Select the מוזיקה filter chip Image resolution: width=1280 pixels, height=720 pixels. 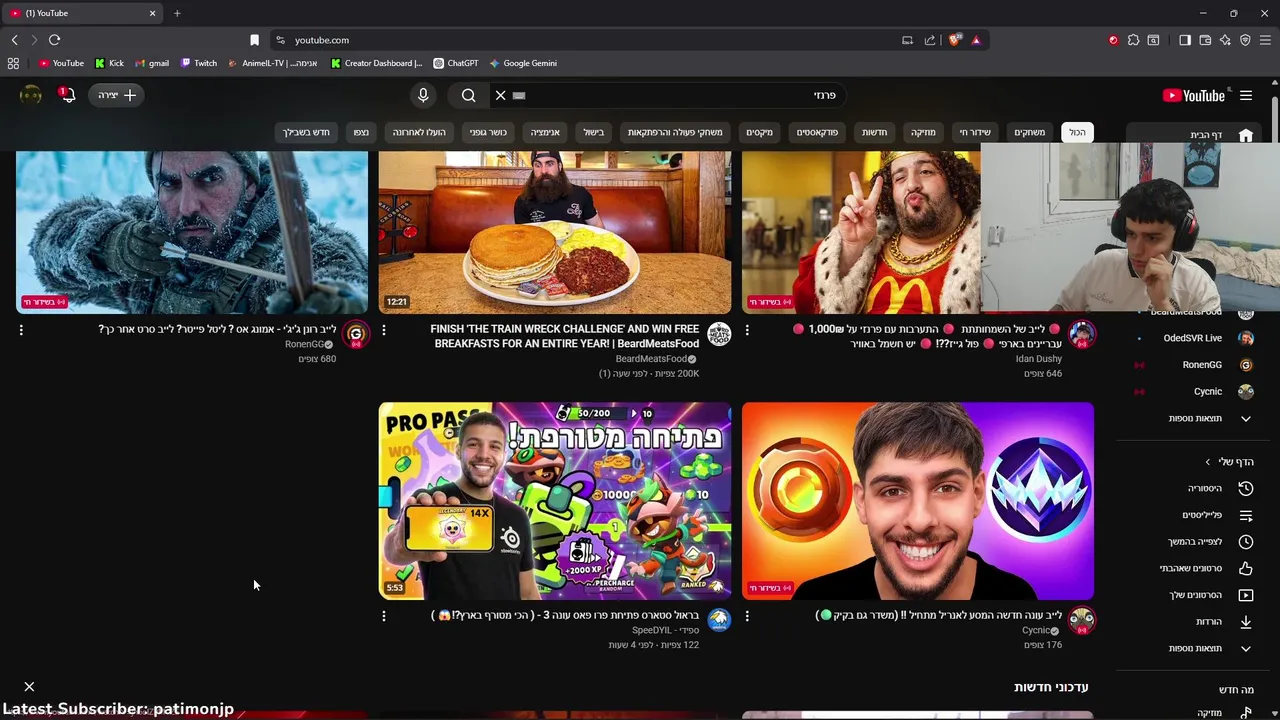coord(923,132)
